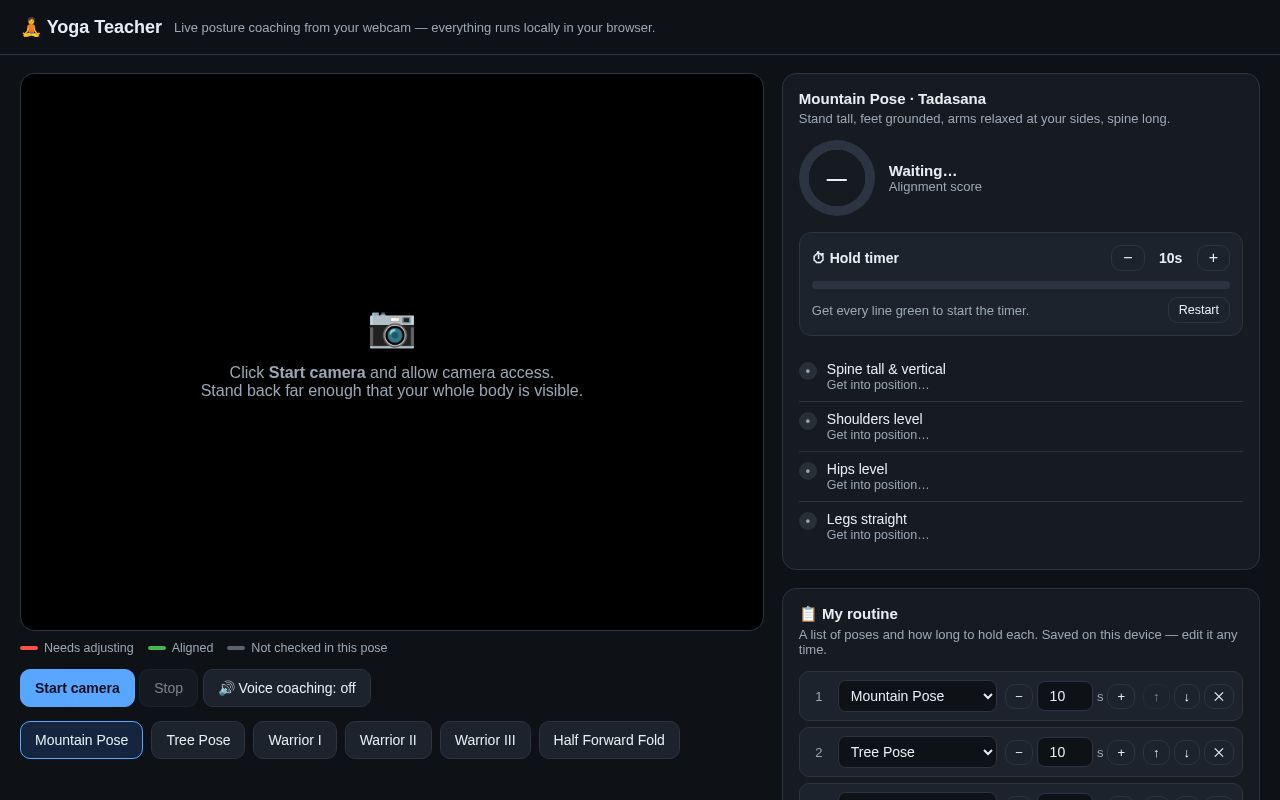Remove Tree Pose from routine
Viewport: 1280px width, 800px height.
click(1219, 752)
